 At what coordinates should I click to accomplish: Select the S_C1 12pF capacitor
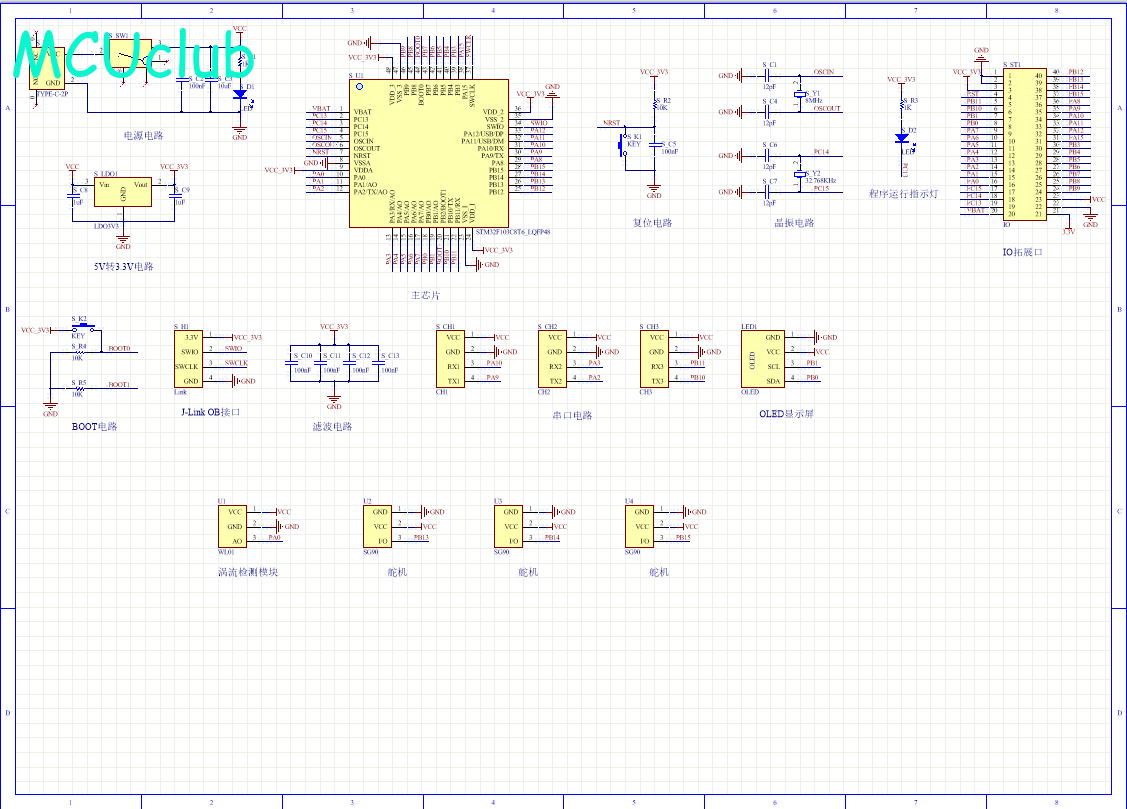(x=768, y=75)
